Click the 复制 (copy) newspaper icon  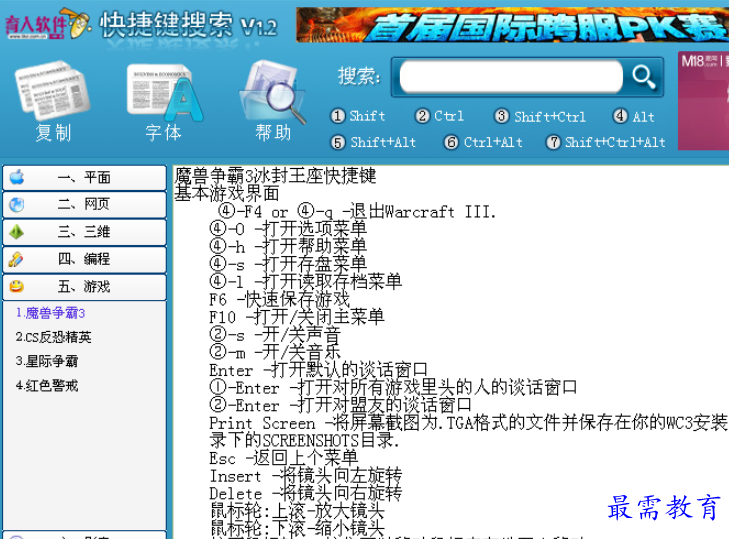(x=53, y=91)
